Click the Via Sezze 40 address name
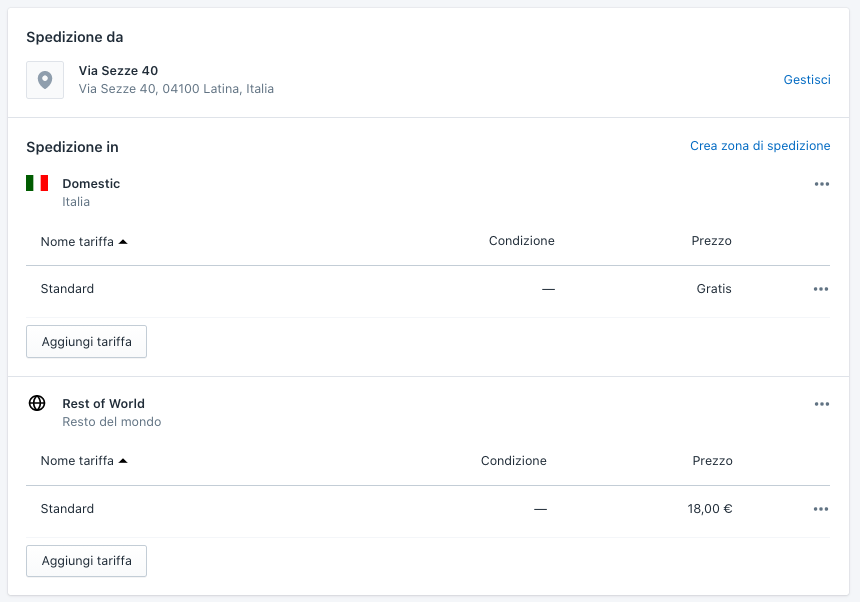This screenshot has height=602, width=860. click(x=118, y=71)
